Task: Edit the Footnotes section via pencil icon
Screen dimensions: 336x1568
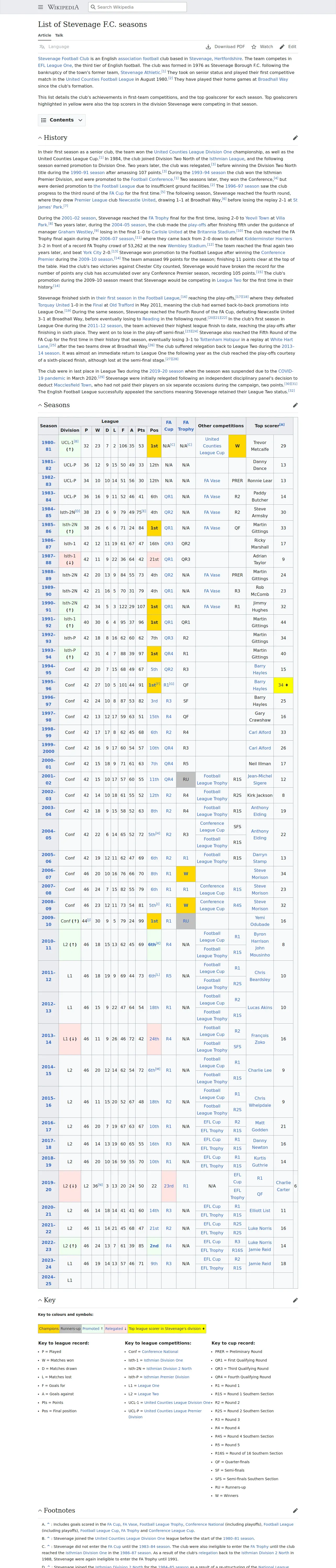Action: 295,1511
